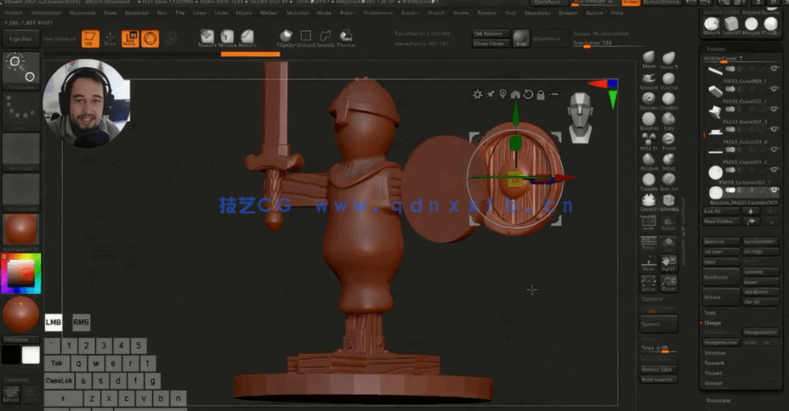This screenshot has height=411, width=789.
Task: Select the SelectLasso brush icon
Action: (326, 38)
